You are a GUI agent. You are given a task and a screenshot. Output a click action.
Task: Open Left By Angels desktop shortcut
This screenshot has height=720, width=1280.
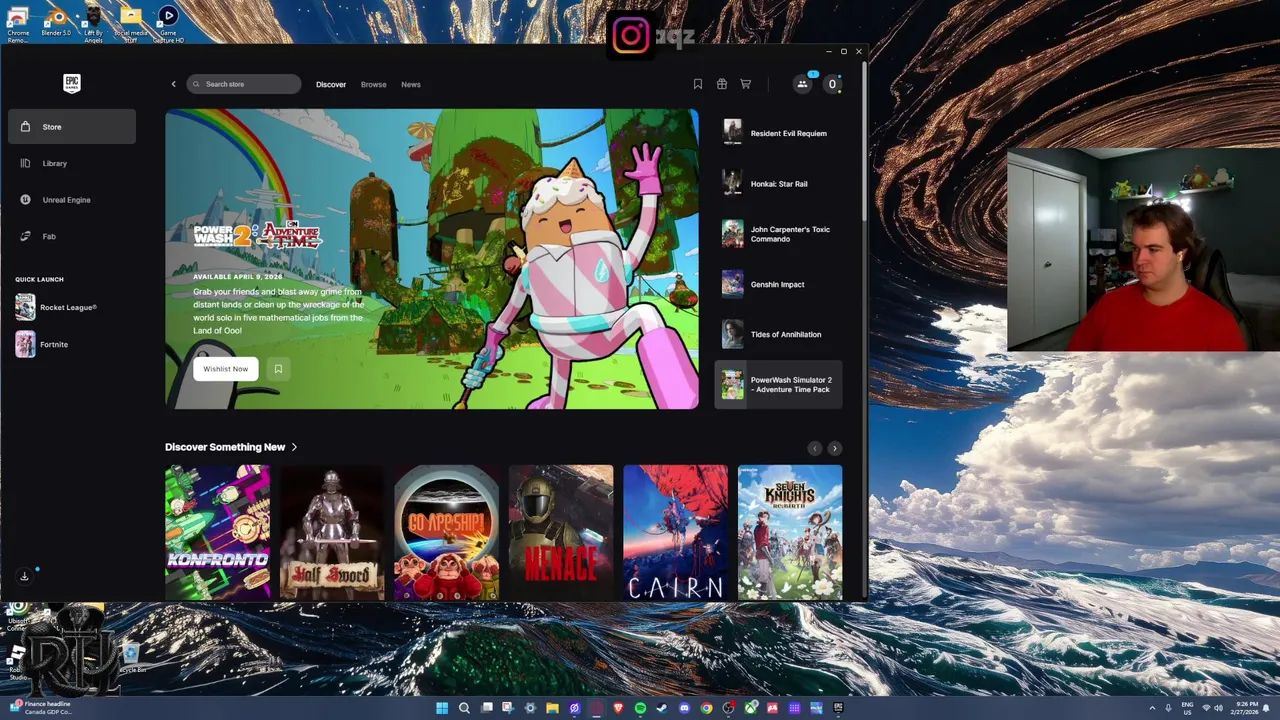[x=93, y=24]
